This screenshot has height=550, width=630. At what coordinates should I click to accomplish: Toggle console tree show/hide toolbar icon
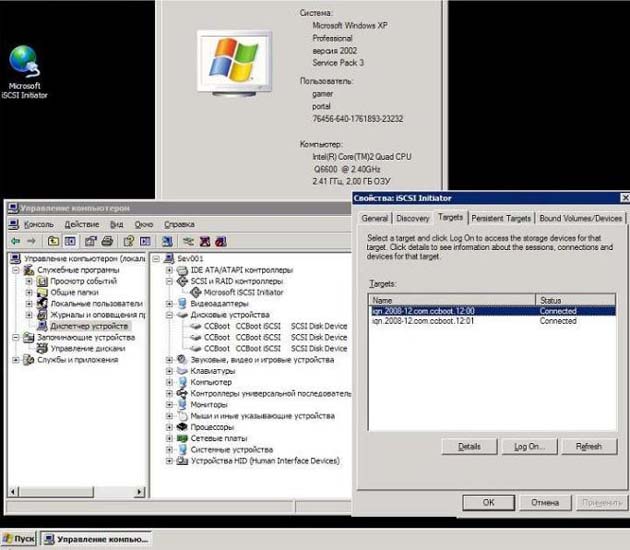[70, 241]
